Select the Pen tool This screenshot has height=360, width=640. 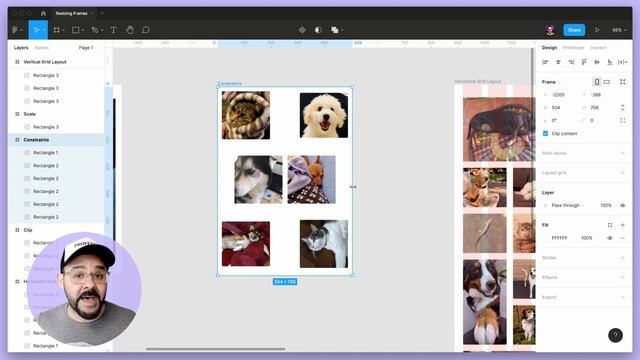(x=95, y=30)
